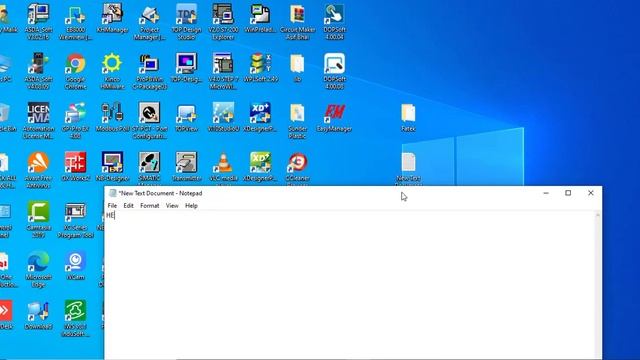This screenshot has width=640, height=360.
Task: Select the WPLSoft desktop shortcut
Action: coord(260,68)
